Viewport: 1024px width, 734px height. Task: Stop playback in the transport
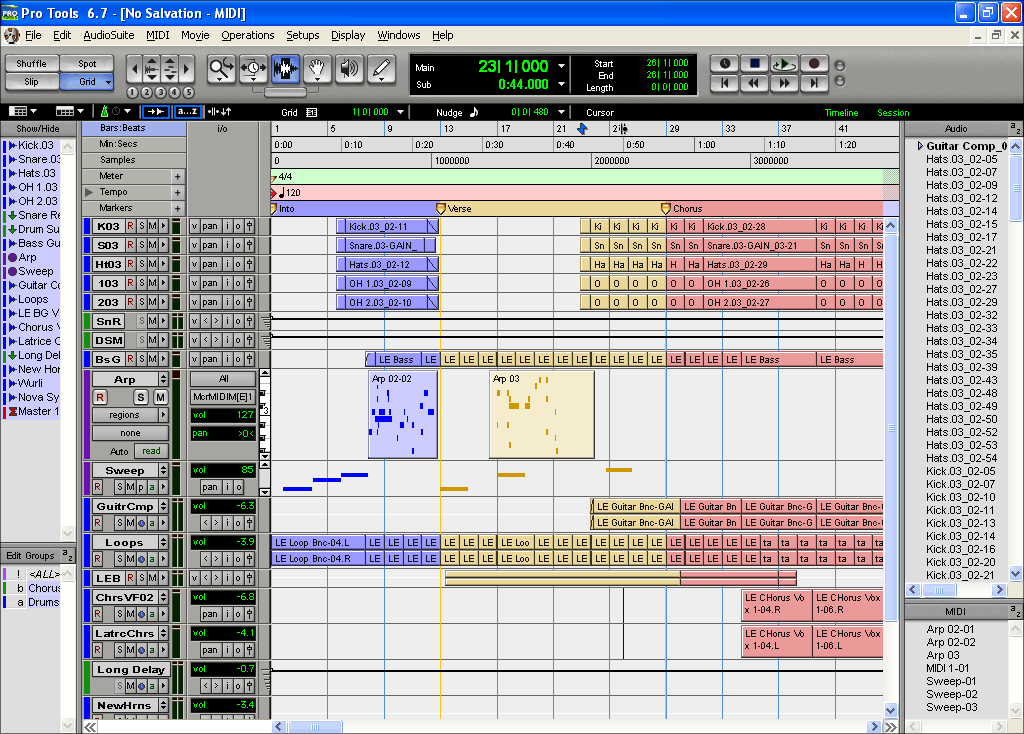(754, 63)
